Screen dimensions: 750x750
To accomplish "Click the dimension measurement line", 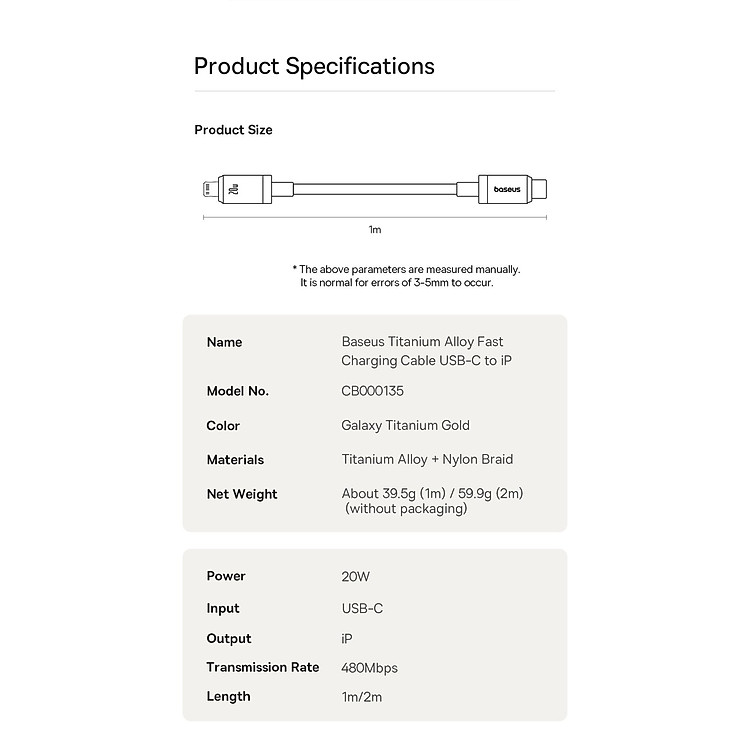I will pyautogui.click(x=375, y=218).
